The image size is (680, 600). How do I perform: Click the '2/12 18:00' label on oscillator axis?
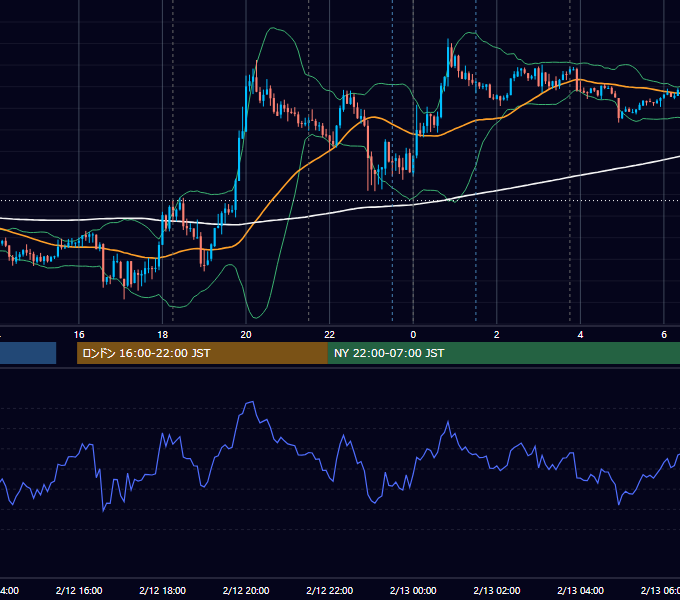[x=162, y=590]
